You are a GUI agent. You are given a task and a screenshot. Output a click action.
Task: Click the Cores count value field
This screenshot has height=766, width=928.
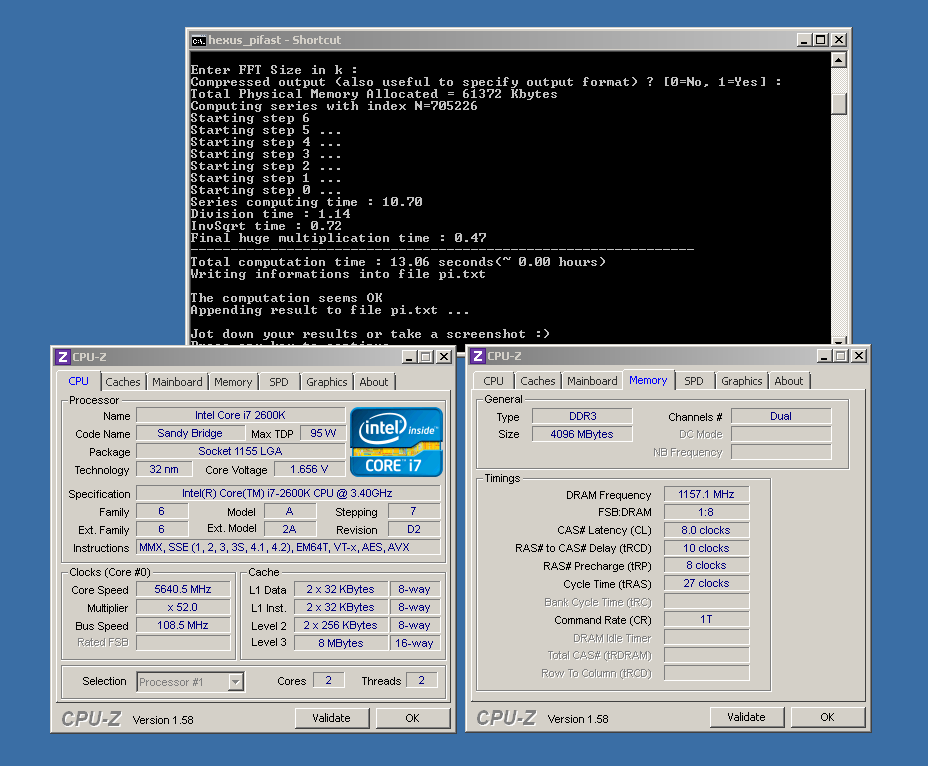(328, 681)
